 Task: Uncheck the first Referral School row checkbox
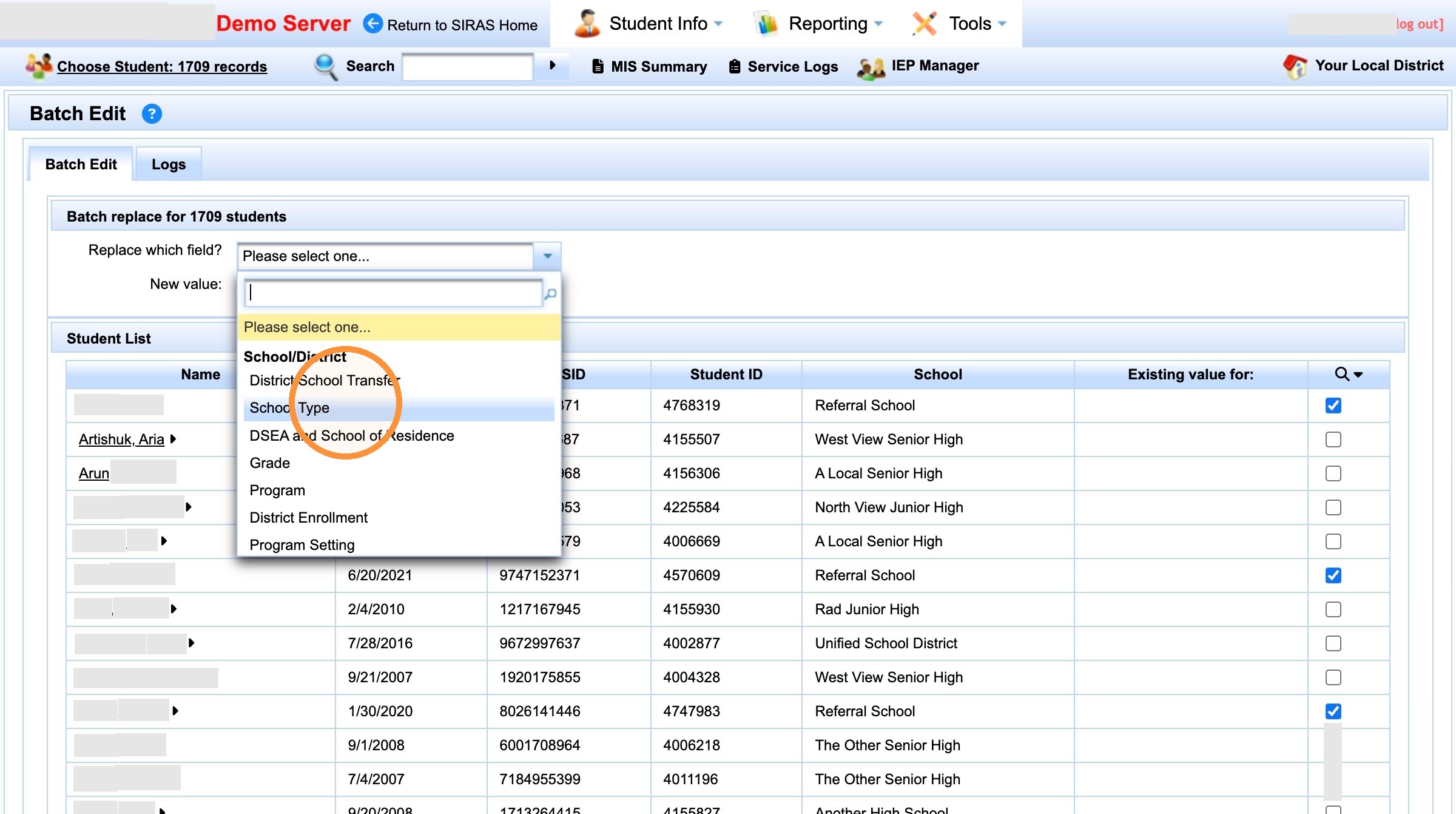[x=1333, y=405]
